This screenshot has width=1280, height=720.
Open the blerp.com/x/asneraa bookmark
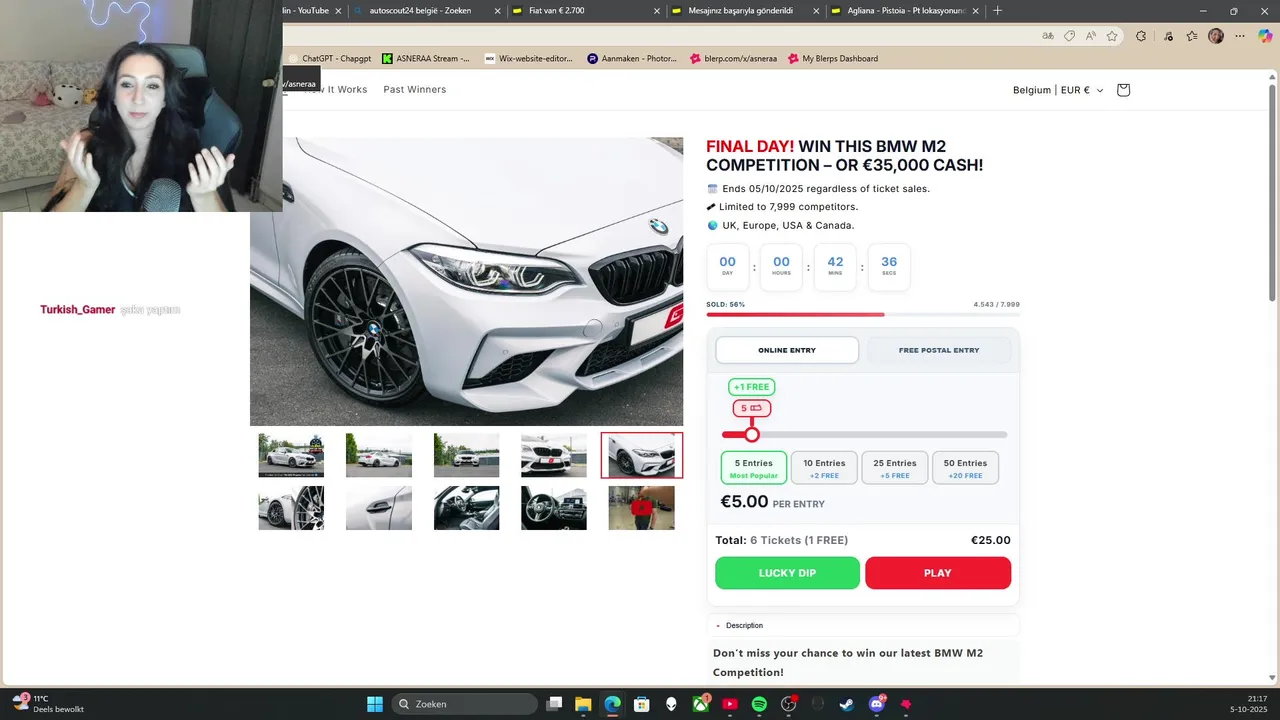733,59
